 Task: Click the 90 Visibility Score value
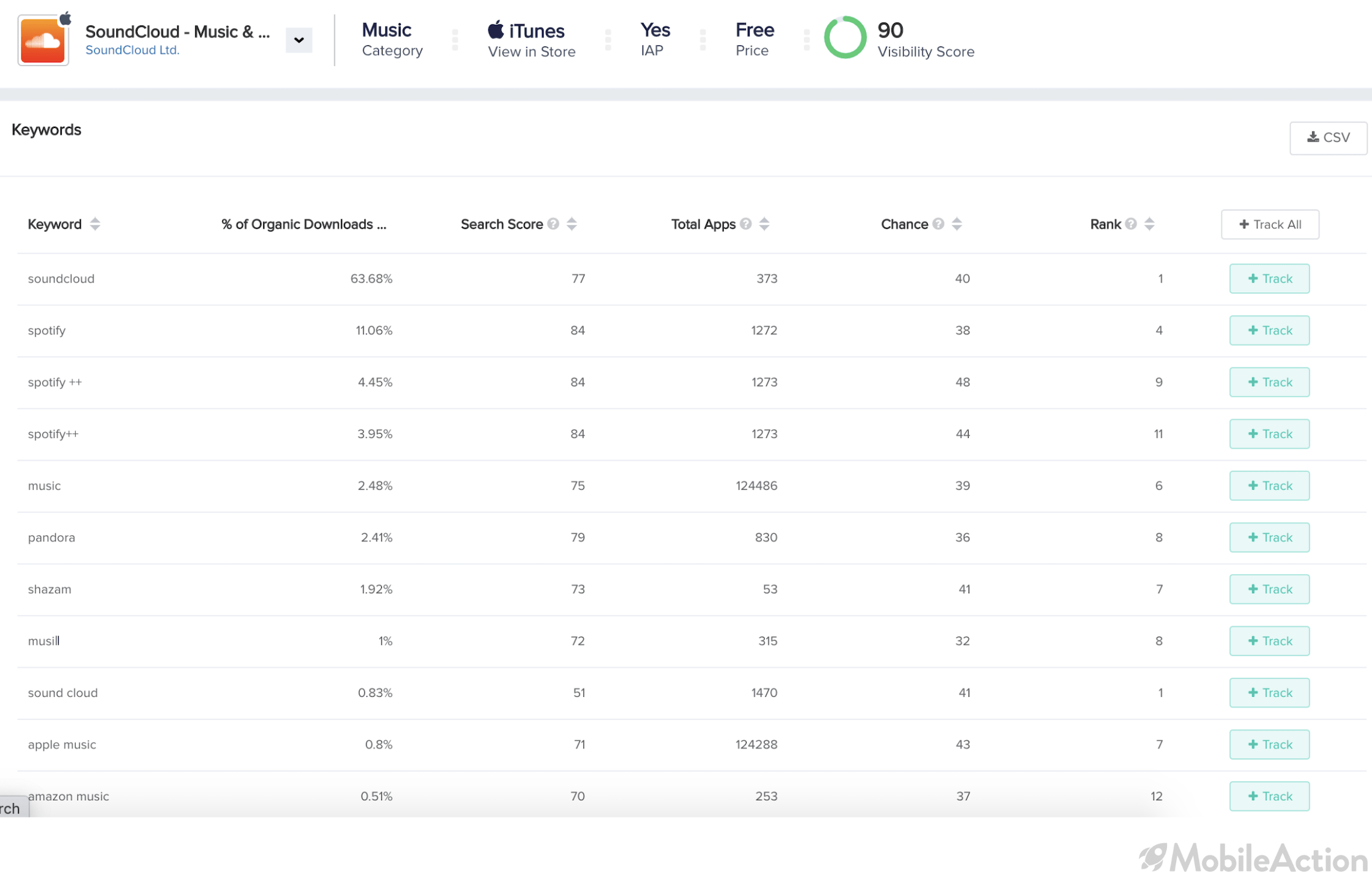tap(890, 31)
